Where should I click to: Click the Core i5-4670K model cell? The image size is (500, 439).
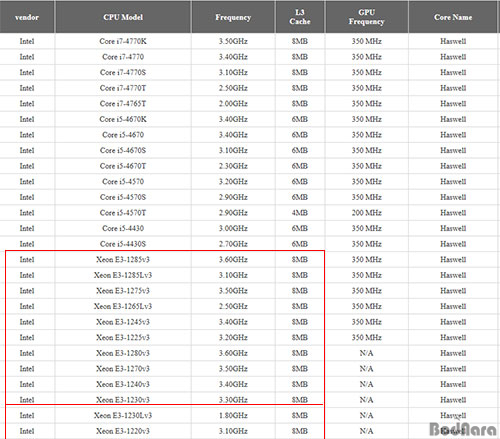123,119
